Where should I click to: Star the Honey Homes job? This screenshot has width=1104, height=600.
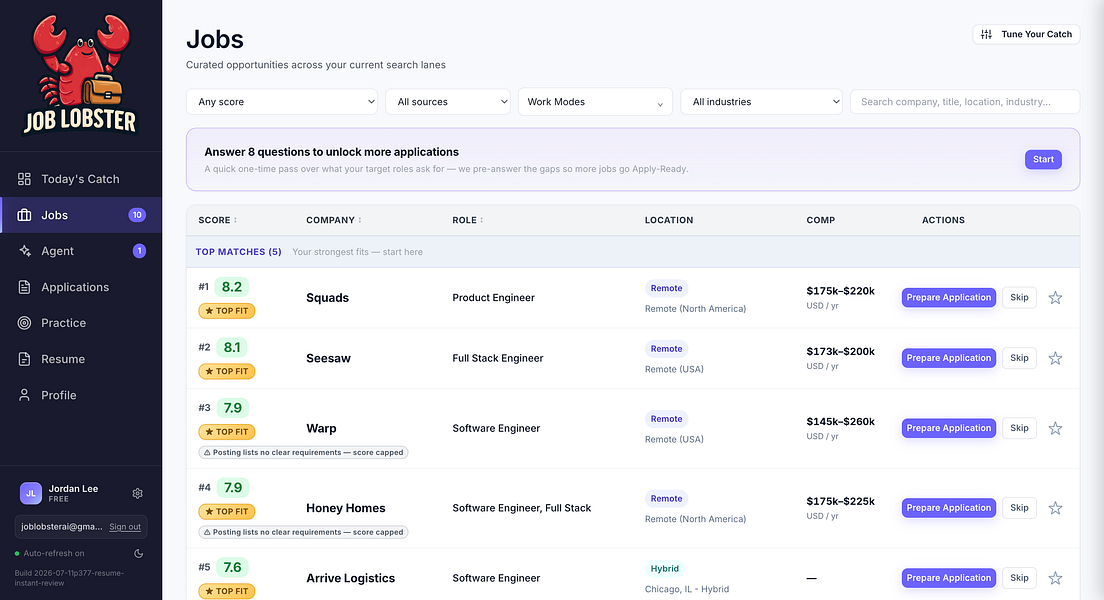click(x=1055, y=508)
